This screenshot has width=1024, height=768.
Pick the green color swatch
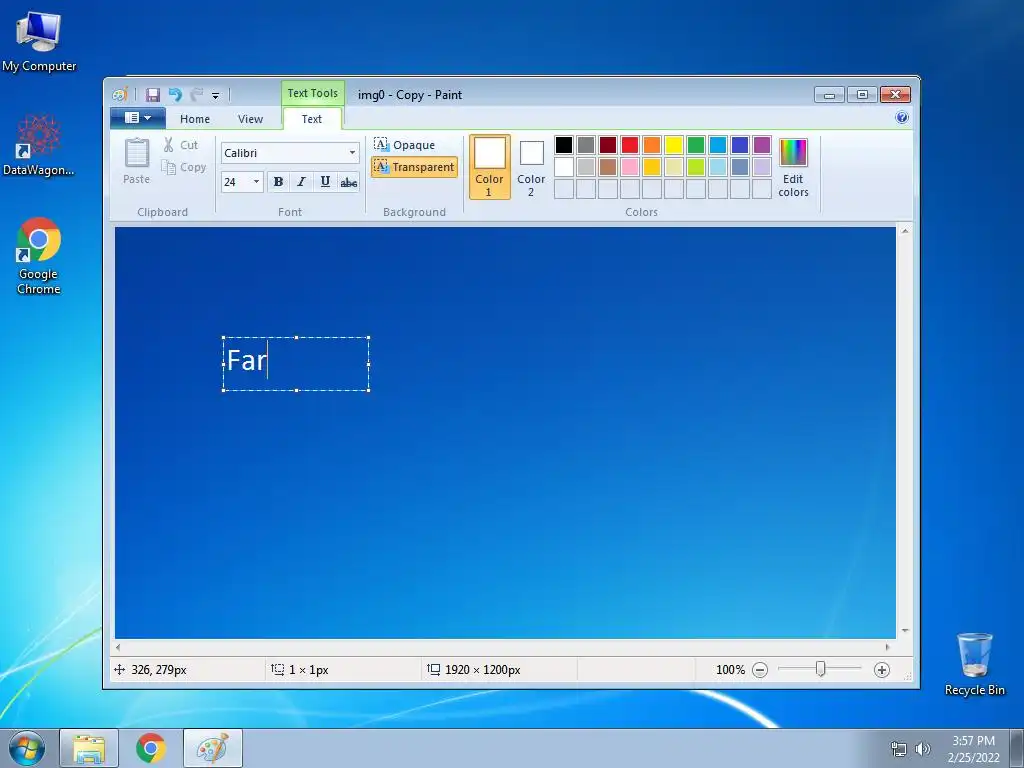coord(696,144)
